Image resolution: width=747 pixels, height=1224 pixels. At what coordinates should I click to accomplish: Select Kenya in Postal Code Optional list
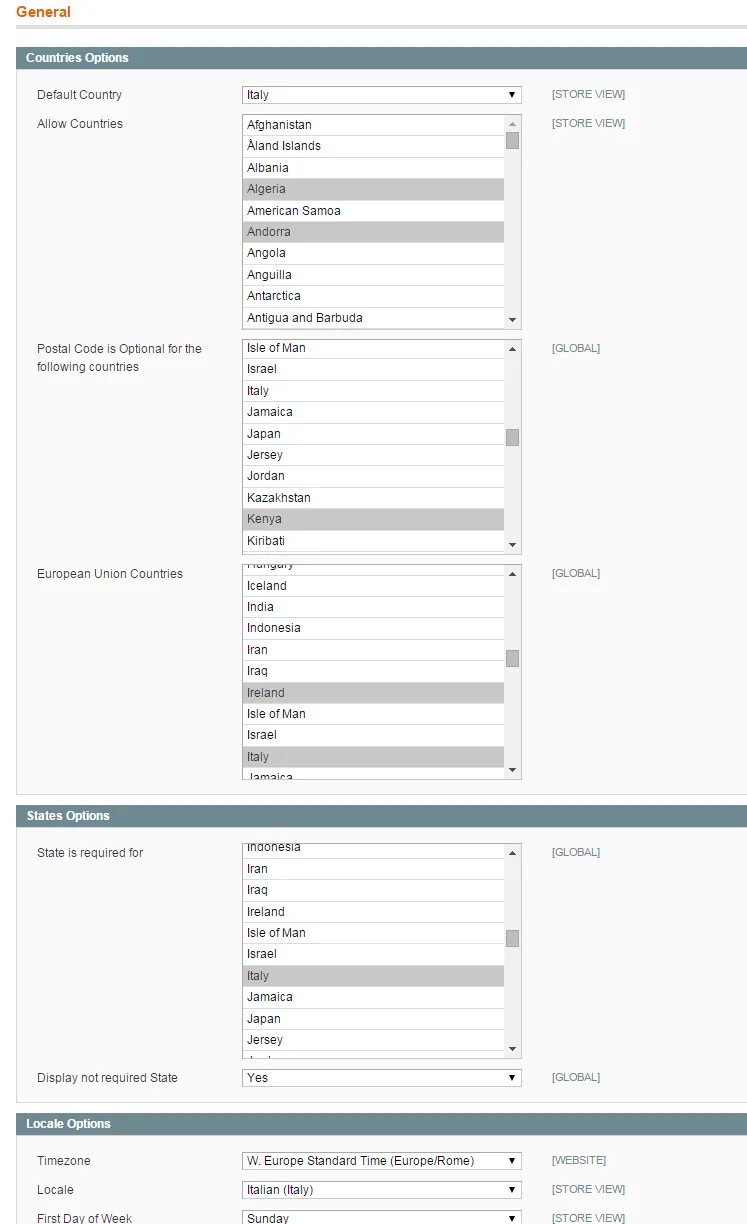click(x=373, y=519)
